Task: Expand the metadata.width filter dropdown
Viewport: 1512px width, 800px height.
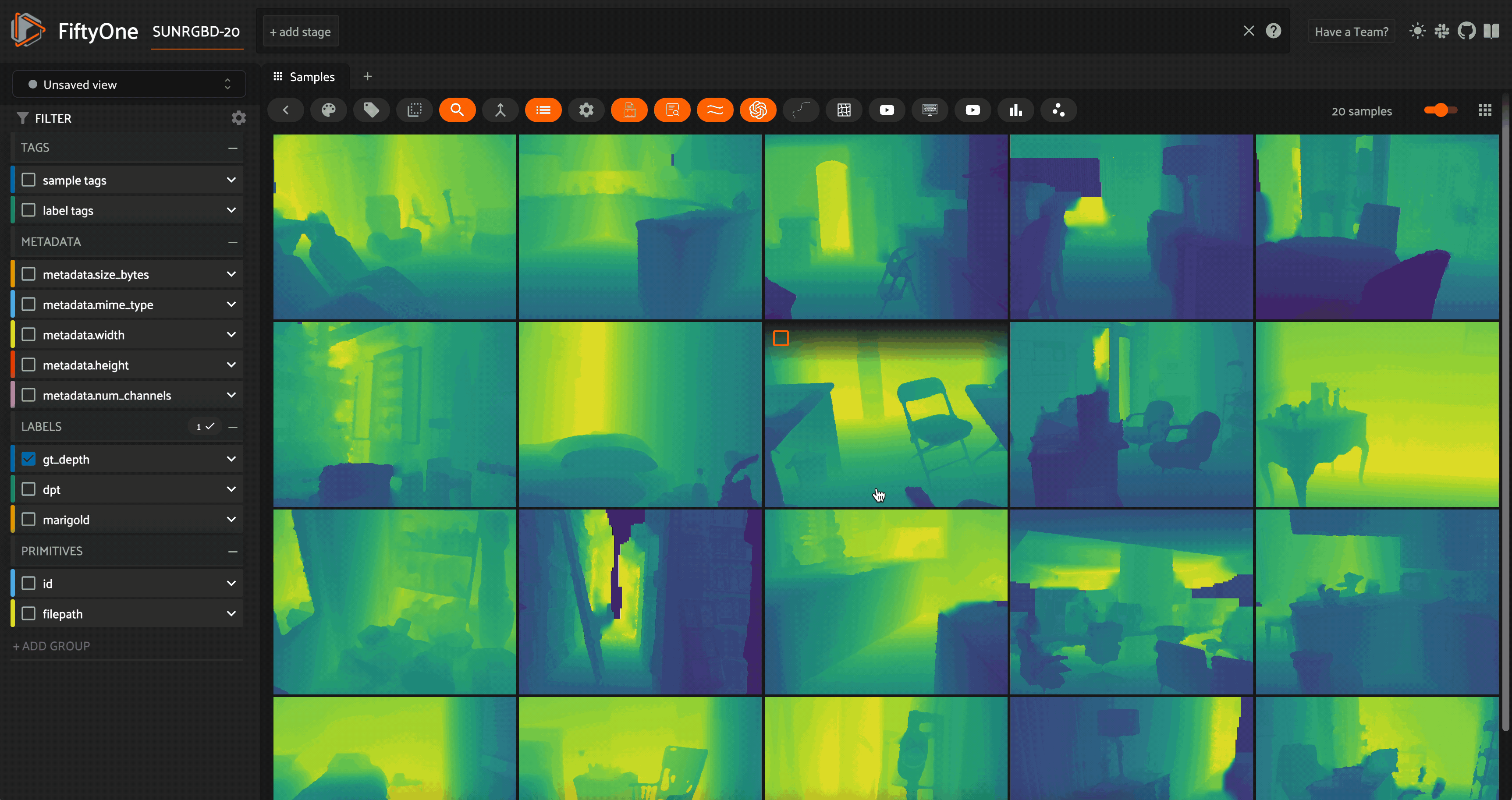Action: coord(231,335)
